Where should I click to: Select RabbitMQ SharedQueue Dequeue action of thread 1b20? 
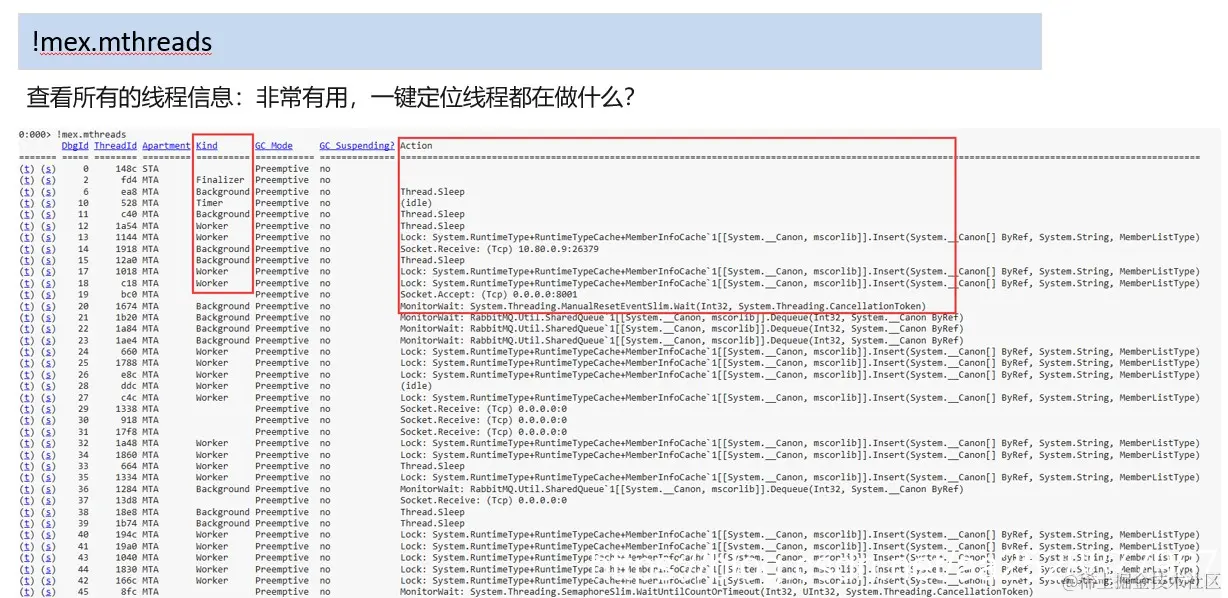(x=682, y=317)
